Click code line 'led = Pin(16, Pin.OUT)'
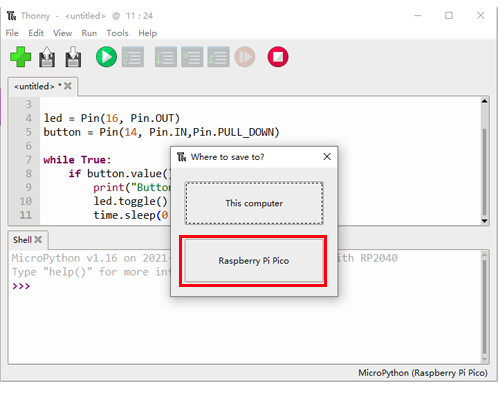The image size is (500, 400). coord(112,118)
